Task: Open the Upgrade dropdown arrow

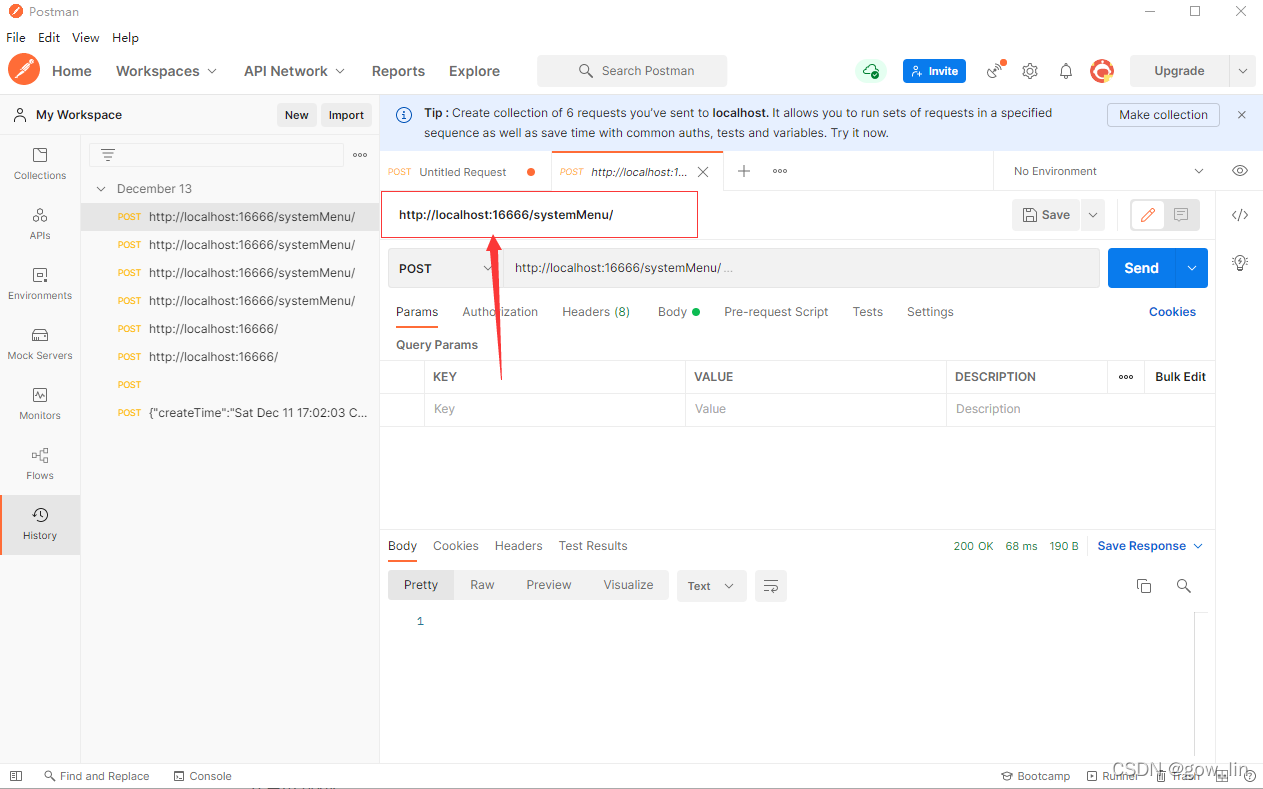Action: pos(1243,71)
